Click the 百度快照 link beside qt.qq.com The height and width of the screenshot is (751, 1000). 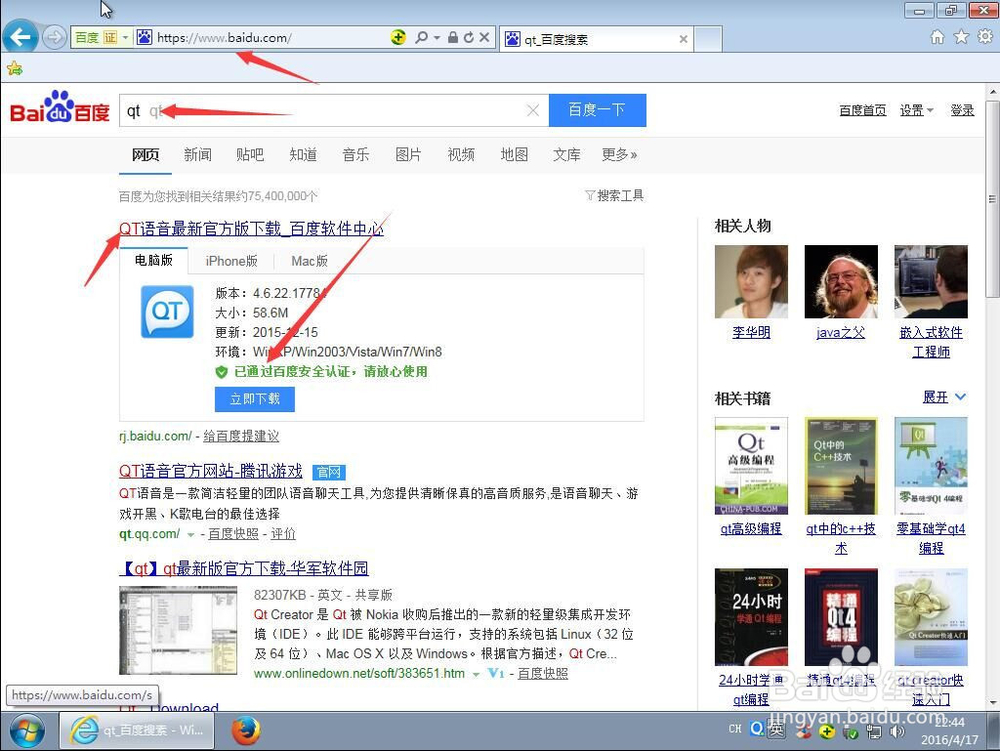233,534
